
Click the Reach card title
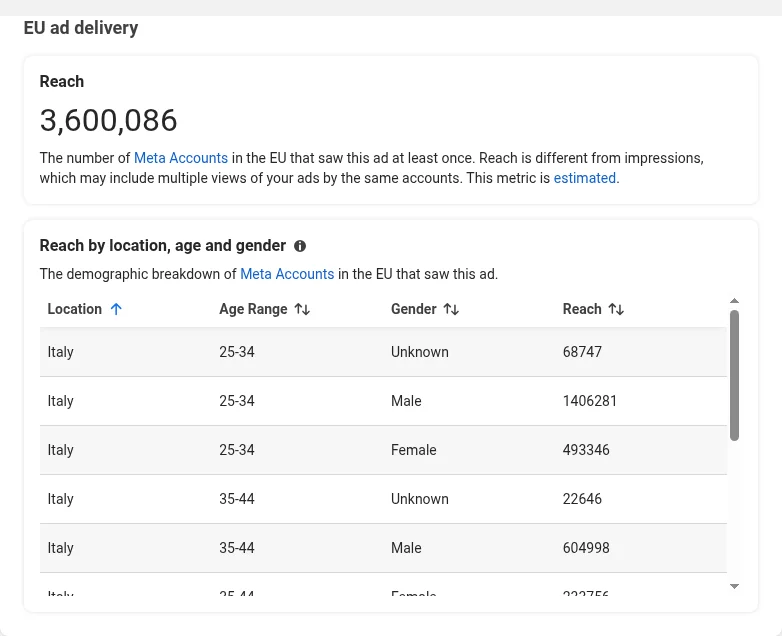62,81
